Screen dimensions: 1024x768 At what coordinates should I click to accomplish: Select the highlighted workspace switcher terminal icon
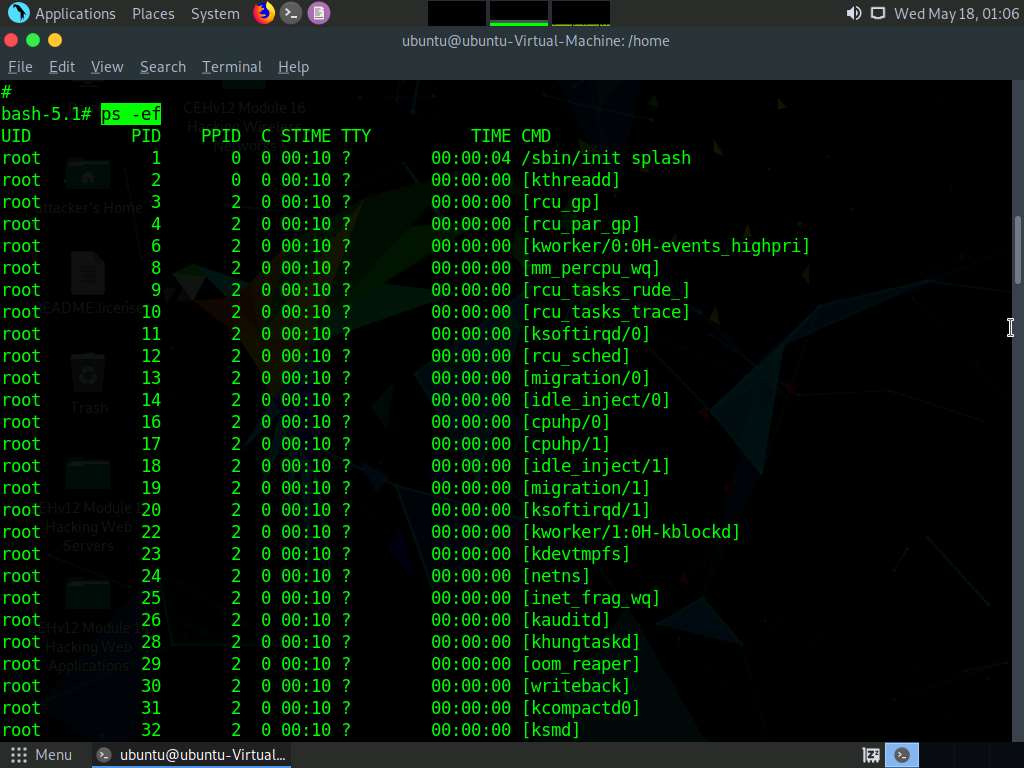(x=902, y=755)
